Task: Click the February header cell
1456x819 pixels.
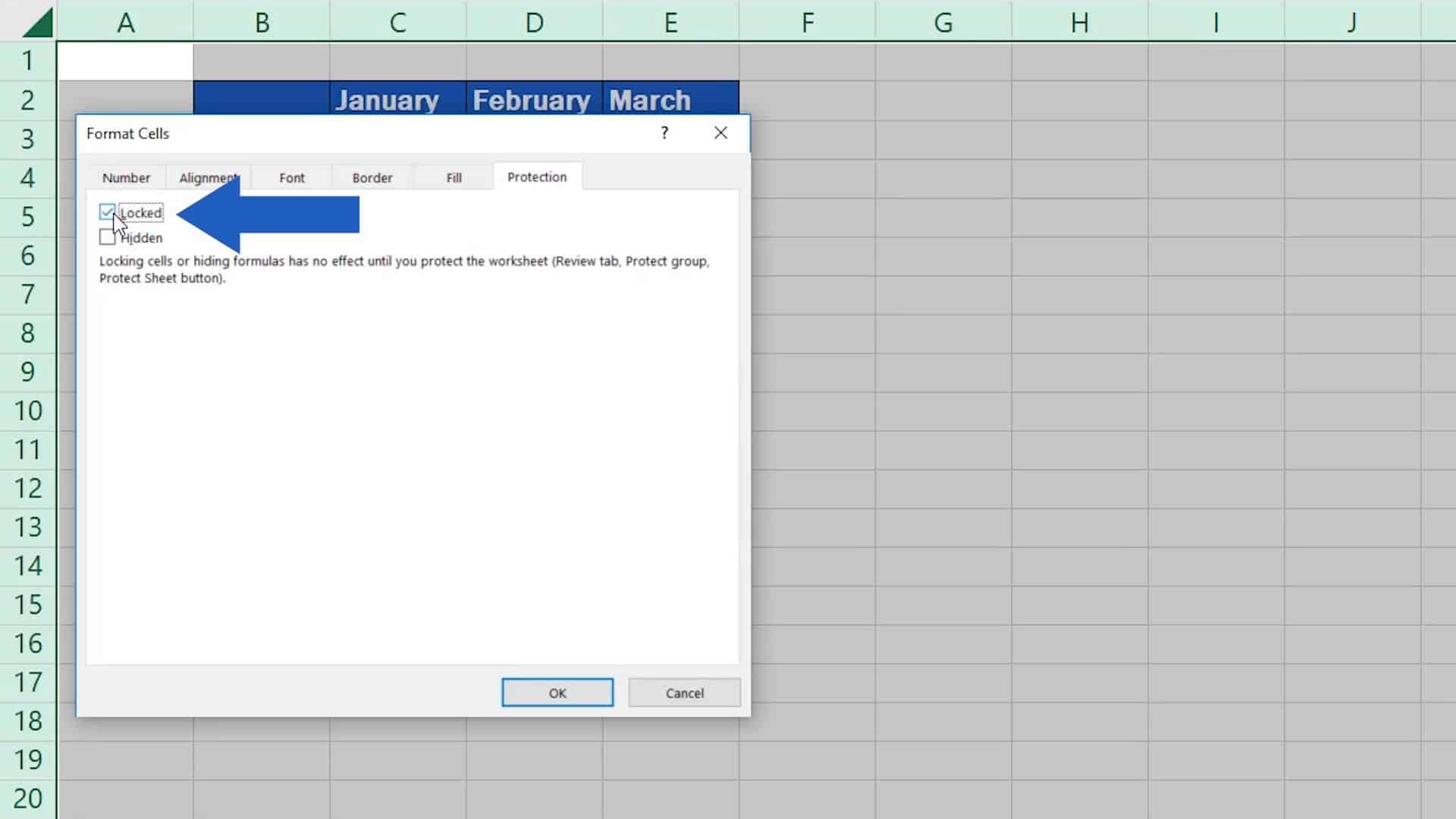Action: [532, 99]
